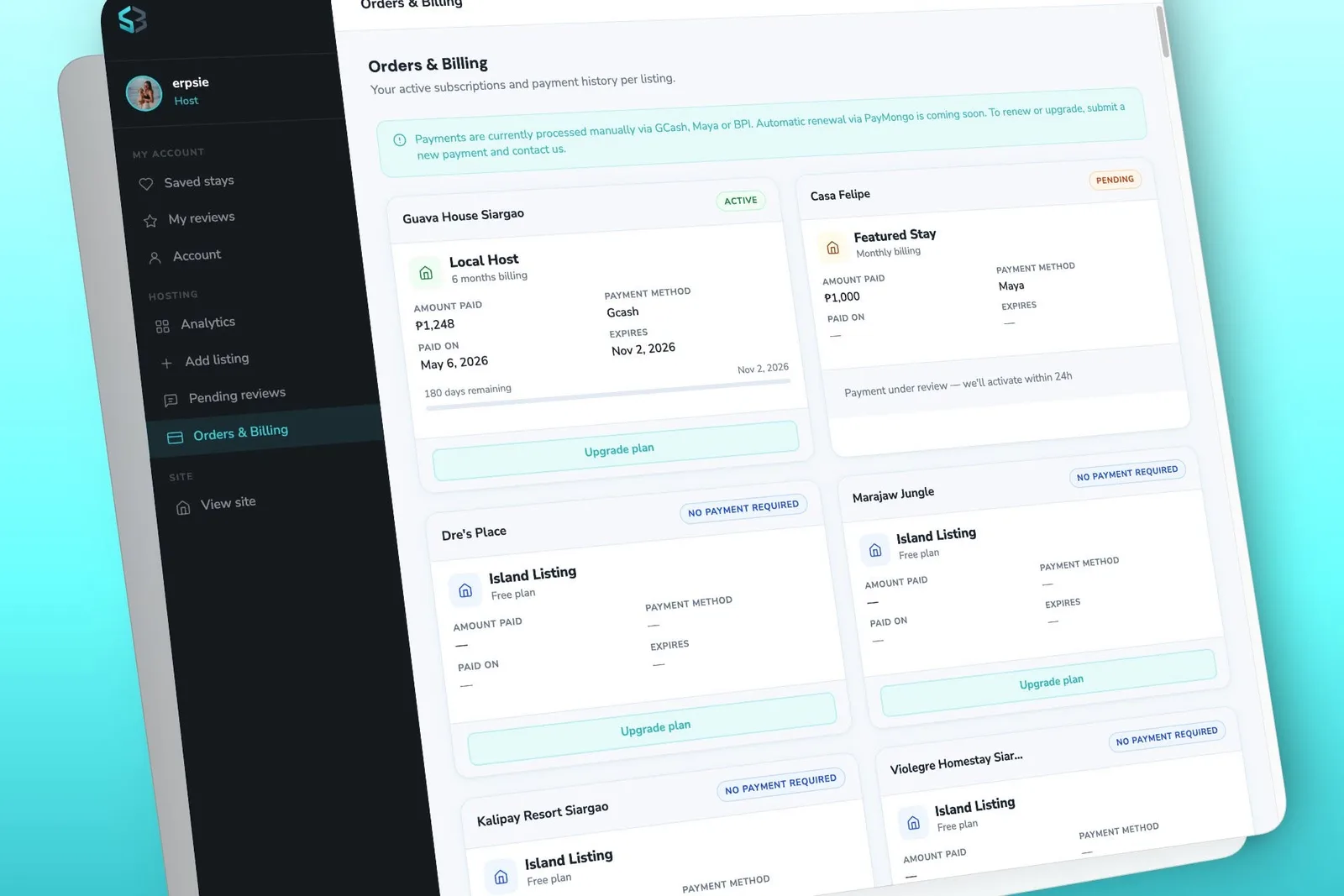Click Island Listing icon in Kalipay Resort card
Image resolution: width=1344 pixels, height=896 pixels.
501,878
